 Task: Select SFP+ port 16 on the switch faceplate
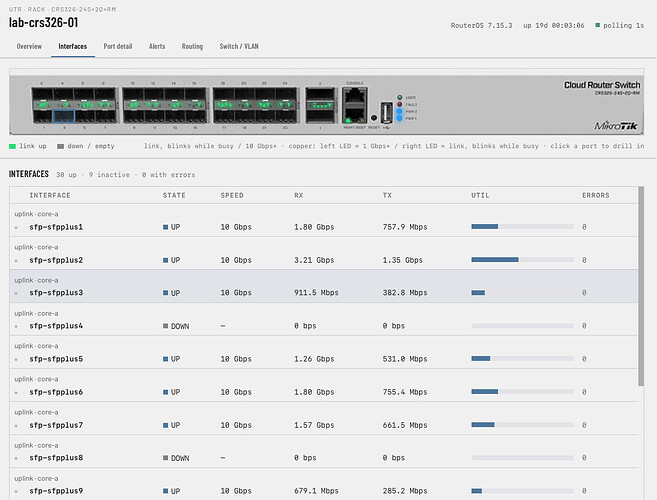196,93
